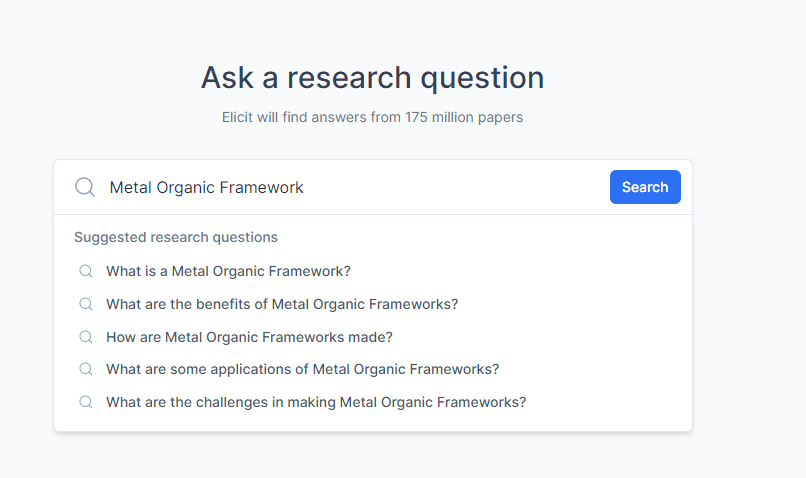Click the word "Metal" in the search query

tap(131, 187)
